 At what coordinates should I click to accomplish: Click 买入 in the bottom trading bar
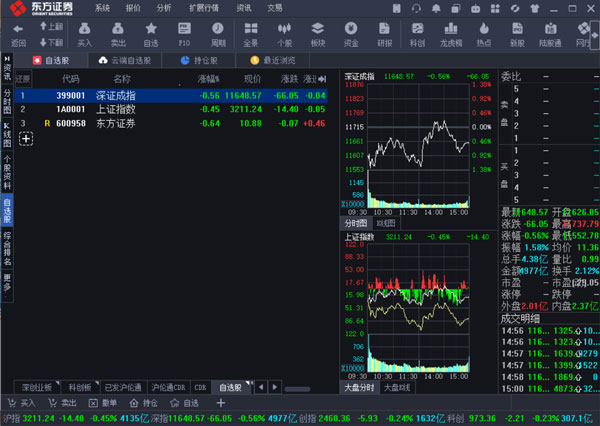coord(22,403)
